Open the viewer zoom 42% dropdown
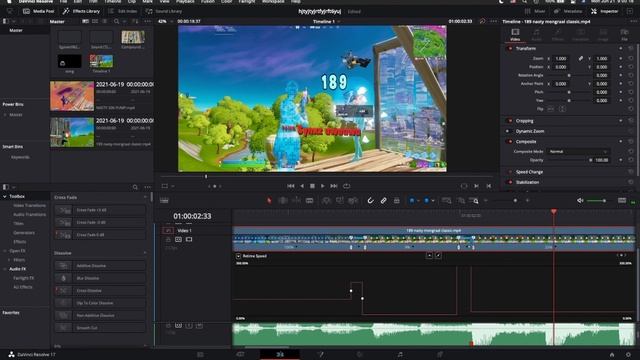 pyautogui.click(x=165, y=21)
